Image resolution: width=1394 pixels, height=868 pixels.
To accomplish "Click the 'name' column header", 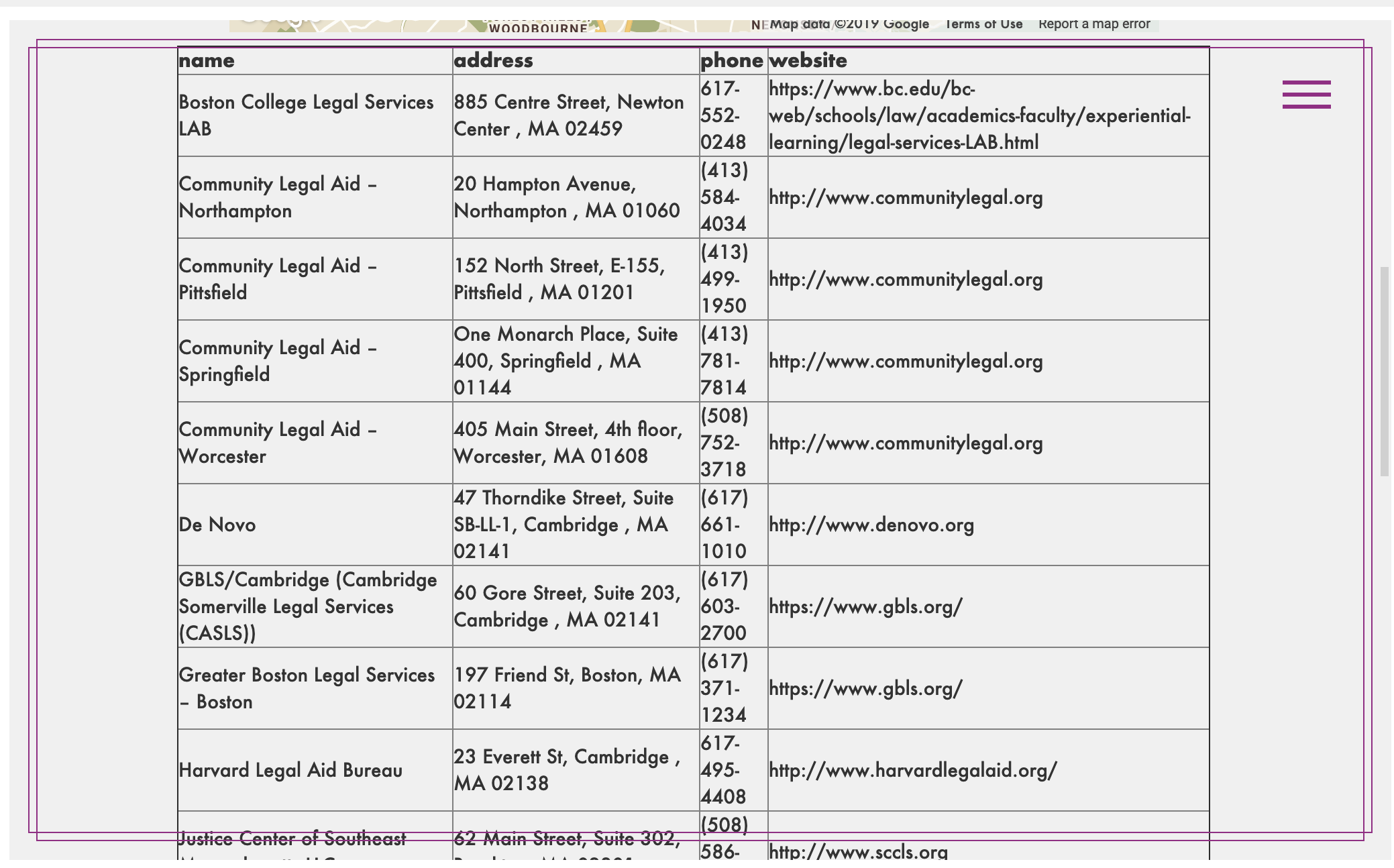I will tap(207, 61).
